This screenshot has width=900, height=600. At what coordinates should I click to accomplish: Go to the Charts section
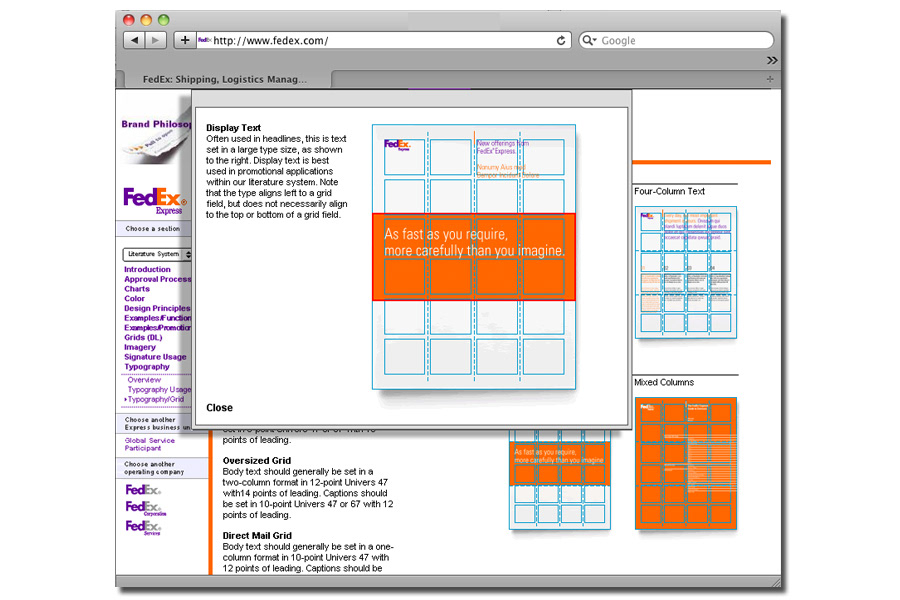pyautogui.click(x=137, y=289)
